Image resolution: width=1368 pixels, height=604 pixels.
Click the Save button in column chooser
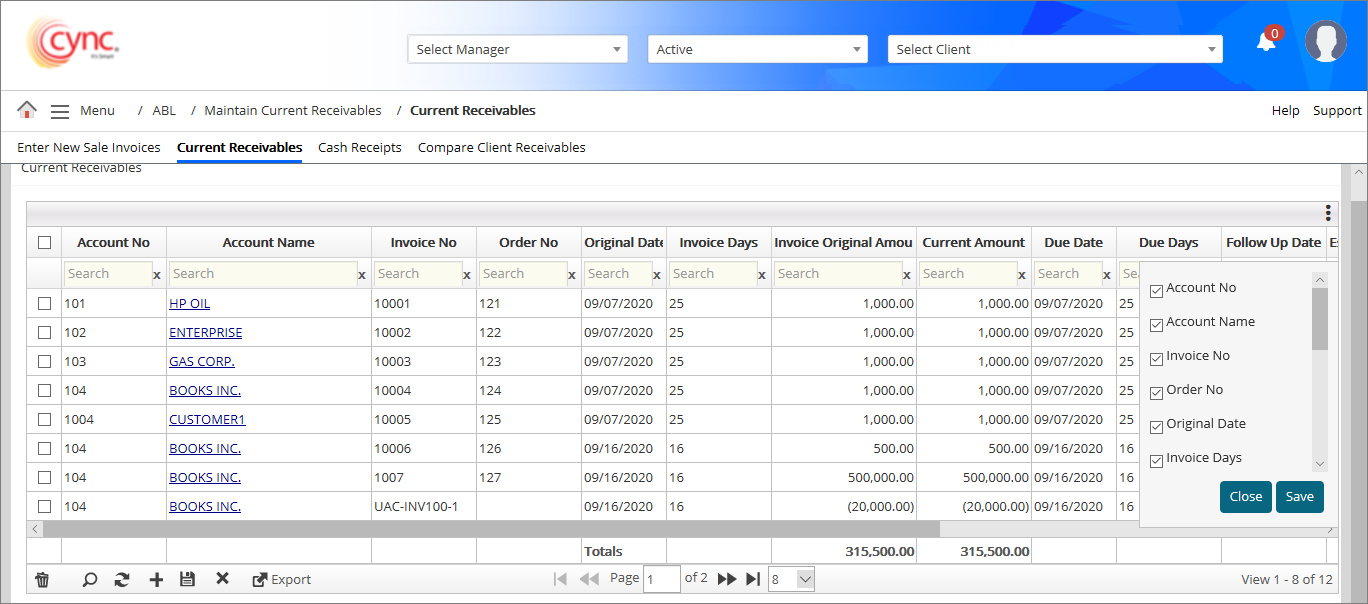click(1299, 497)
